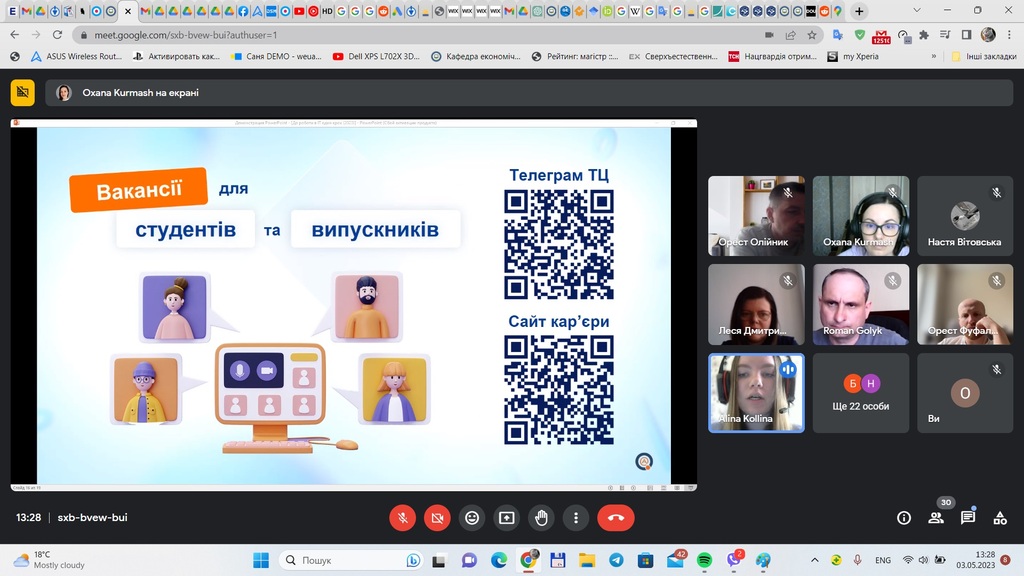Open the 'Ще 22 особи' participants tile
This screenshot has width=1024, height=576.
[861, 393]
